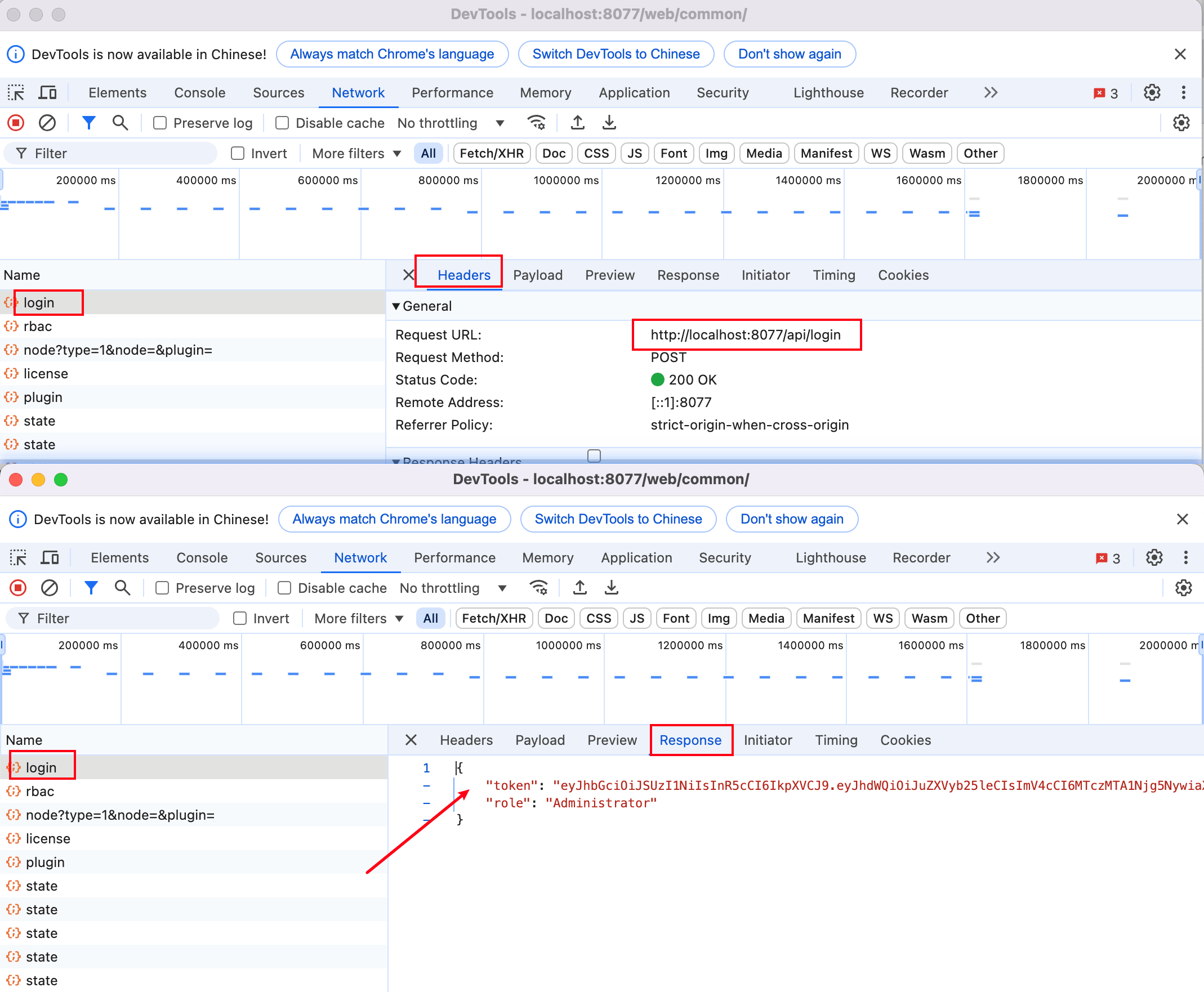Expand More filters dropdown in lower window

(x=359, y=618)
